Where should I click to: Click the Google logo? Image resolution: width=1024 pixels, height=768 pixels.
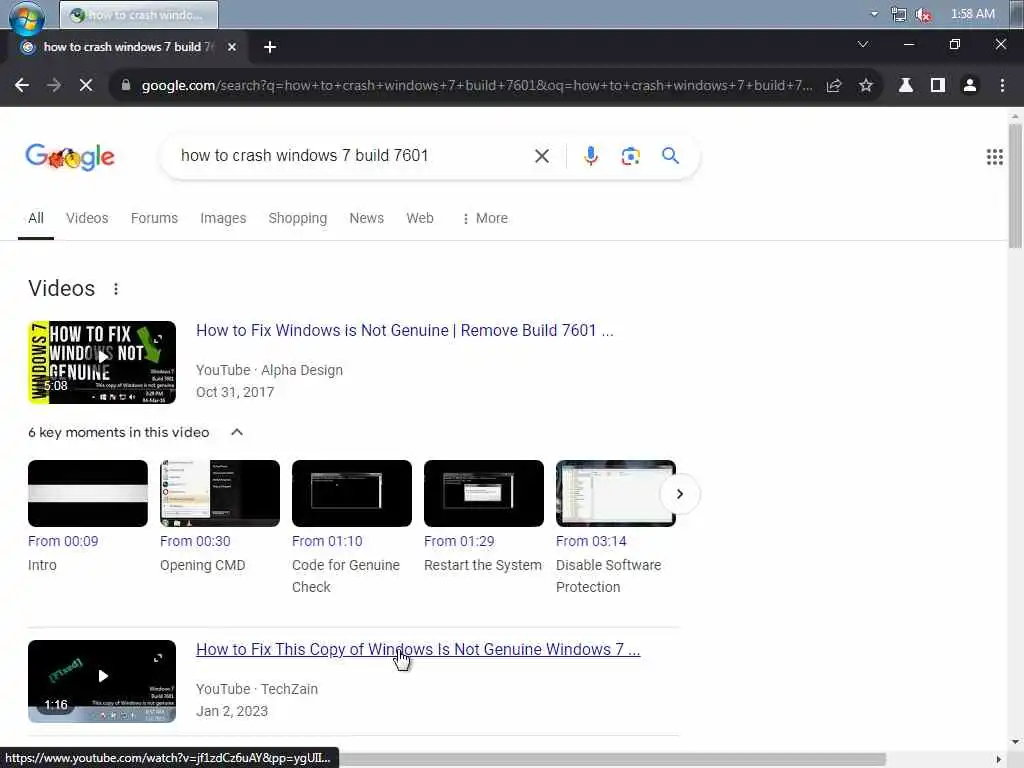click(70, 157)
